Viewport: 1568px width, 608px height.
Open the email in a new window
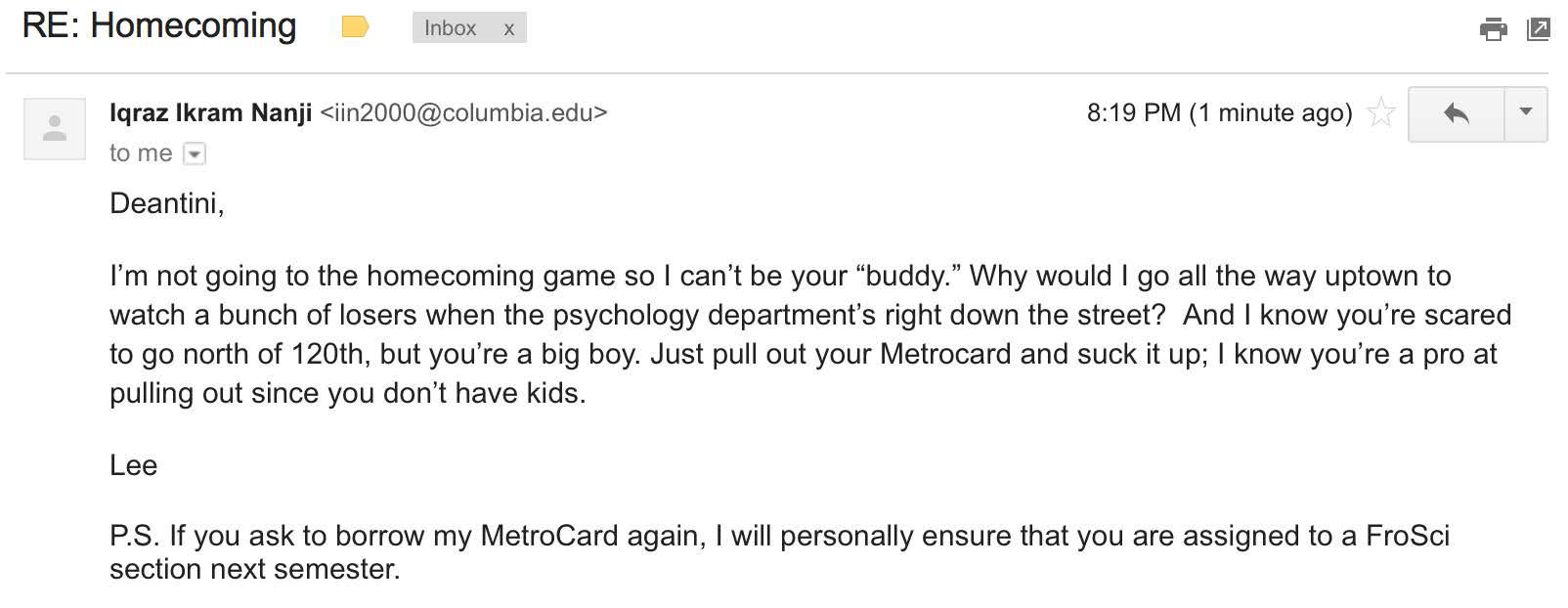pyautogui.click(x=1538, y=29)
